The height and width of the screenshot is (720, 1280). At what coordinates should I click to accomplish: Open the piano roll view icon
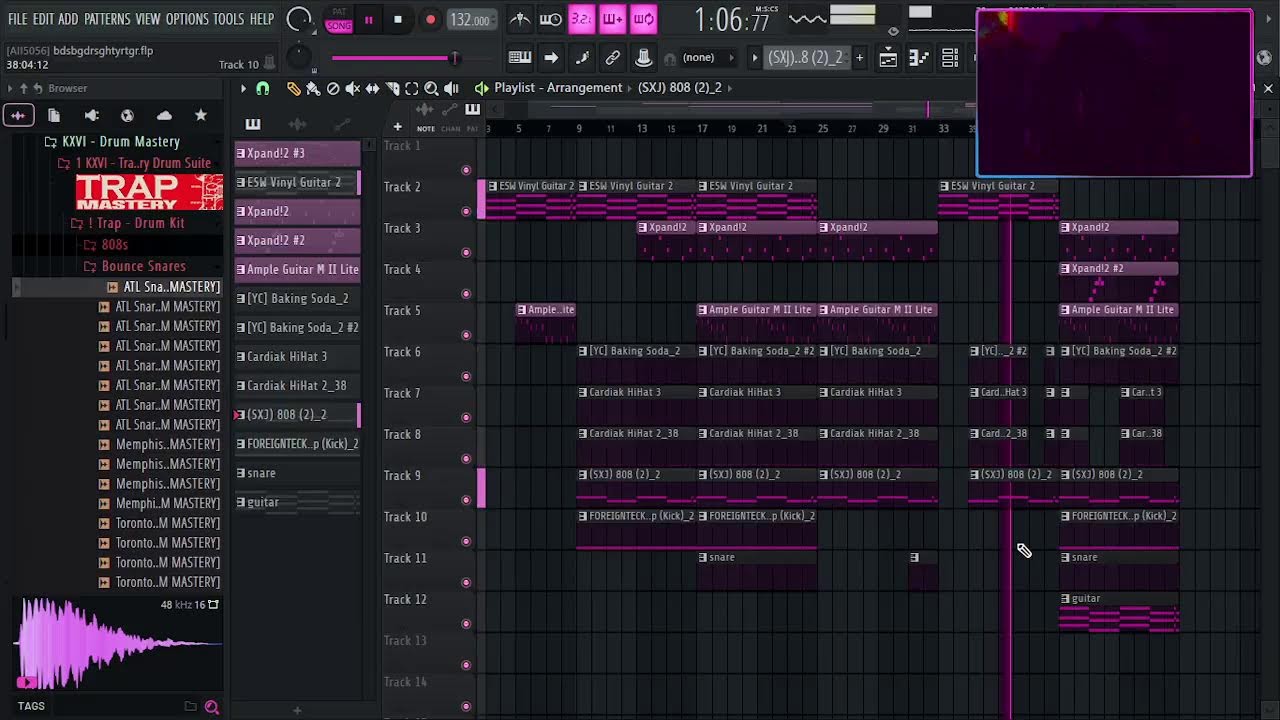tap(919, 58)
